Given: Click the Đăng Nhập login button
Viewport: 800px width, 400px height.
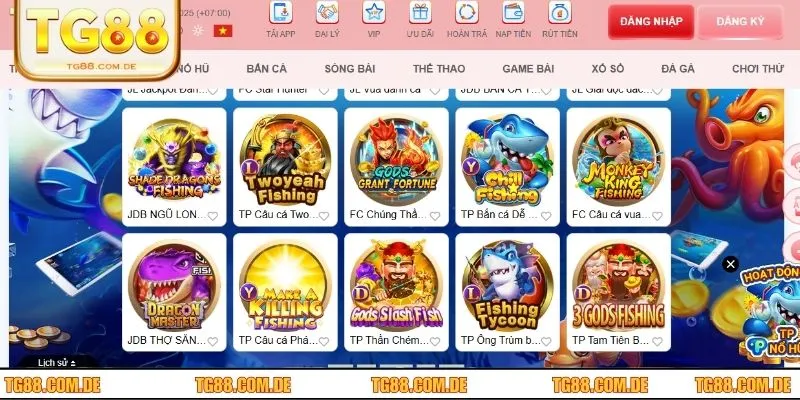Looking at the screenshot, I should pos(651,21).
